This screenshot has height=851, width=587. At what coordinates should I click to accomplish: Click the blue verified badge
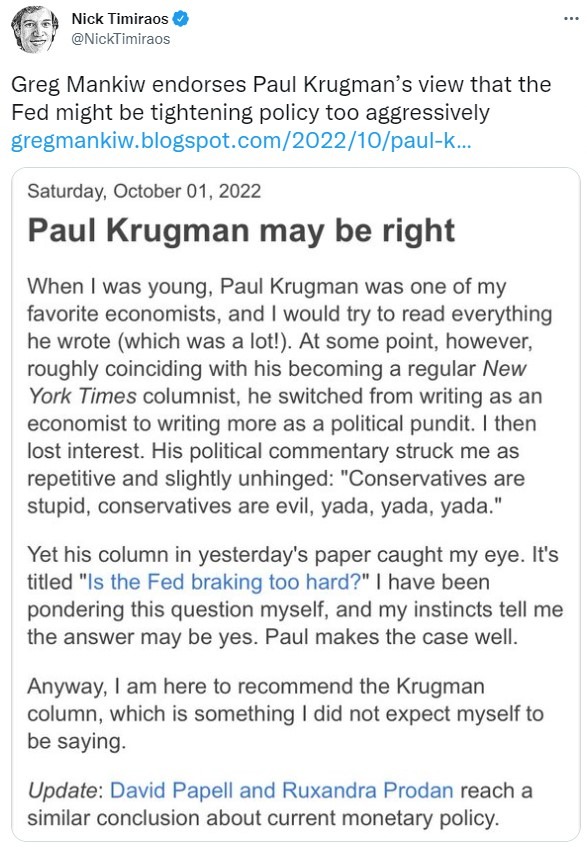[x=181, y=19]
